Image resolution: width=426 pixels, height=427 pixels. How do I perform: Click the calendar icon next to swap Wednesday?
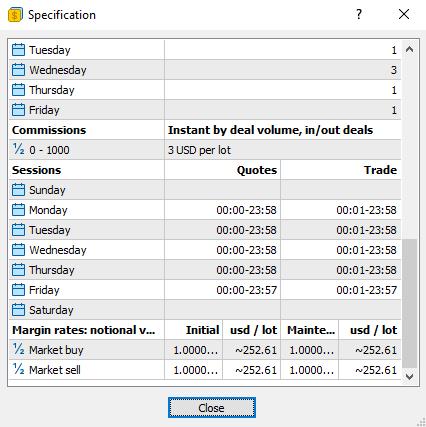click(18, 70)
